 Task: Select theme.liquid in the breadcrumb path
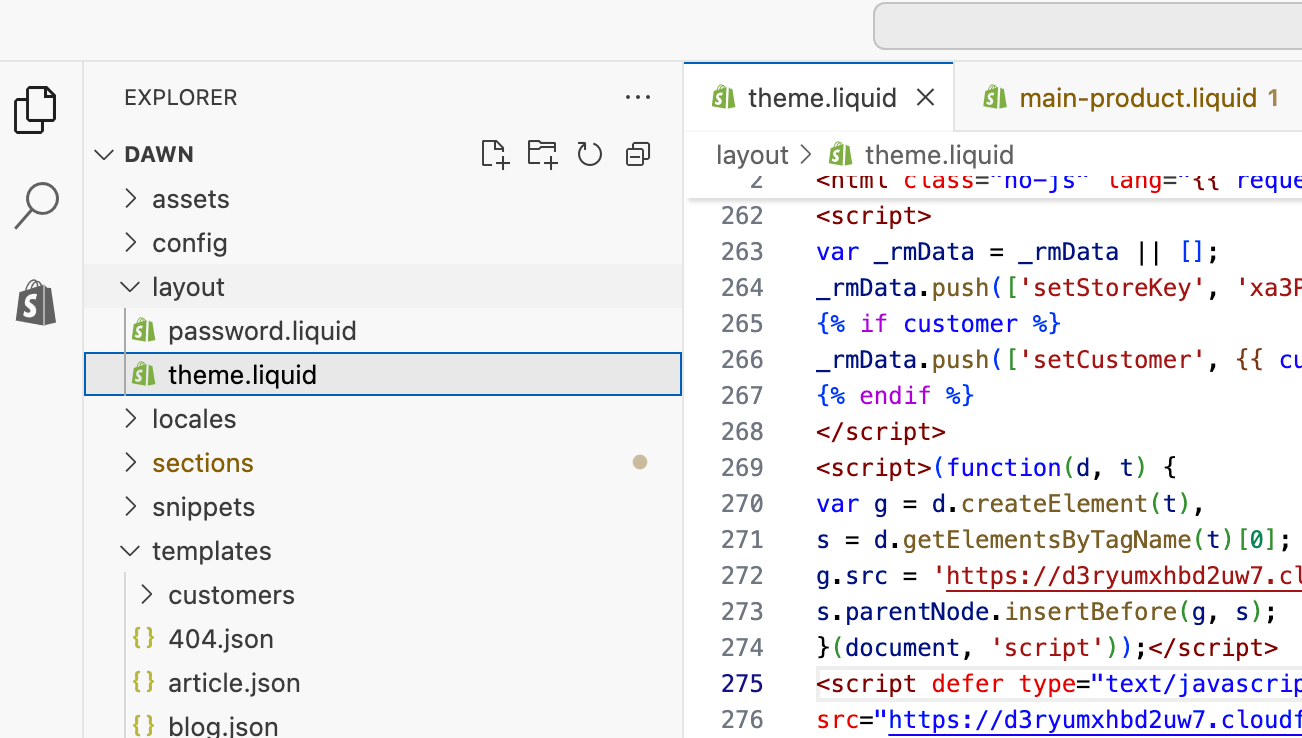[x=939, y=155]
